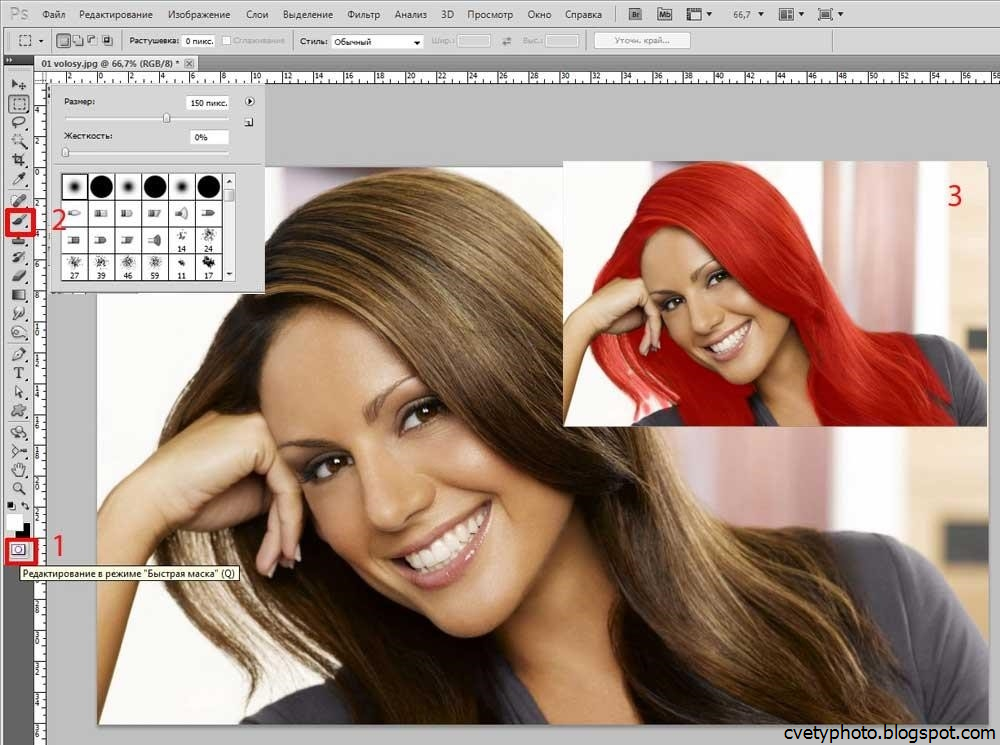The width and height of the screenshot is (1000, 745).
Task: Click the Жесткость hardness slider handle
Action: (x=66, y=152)
